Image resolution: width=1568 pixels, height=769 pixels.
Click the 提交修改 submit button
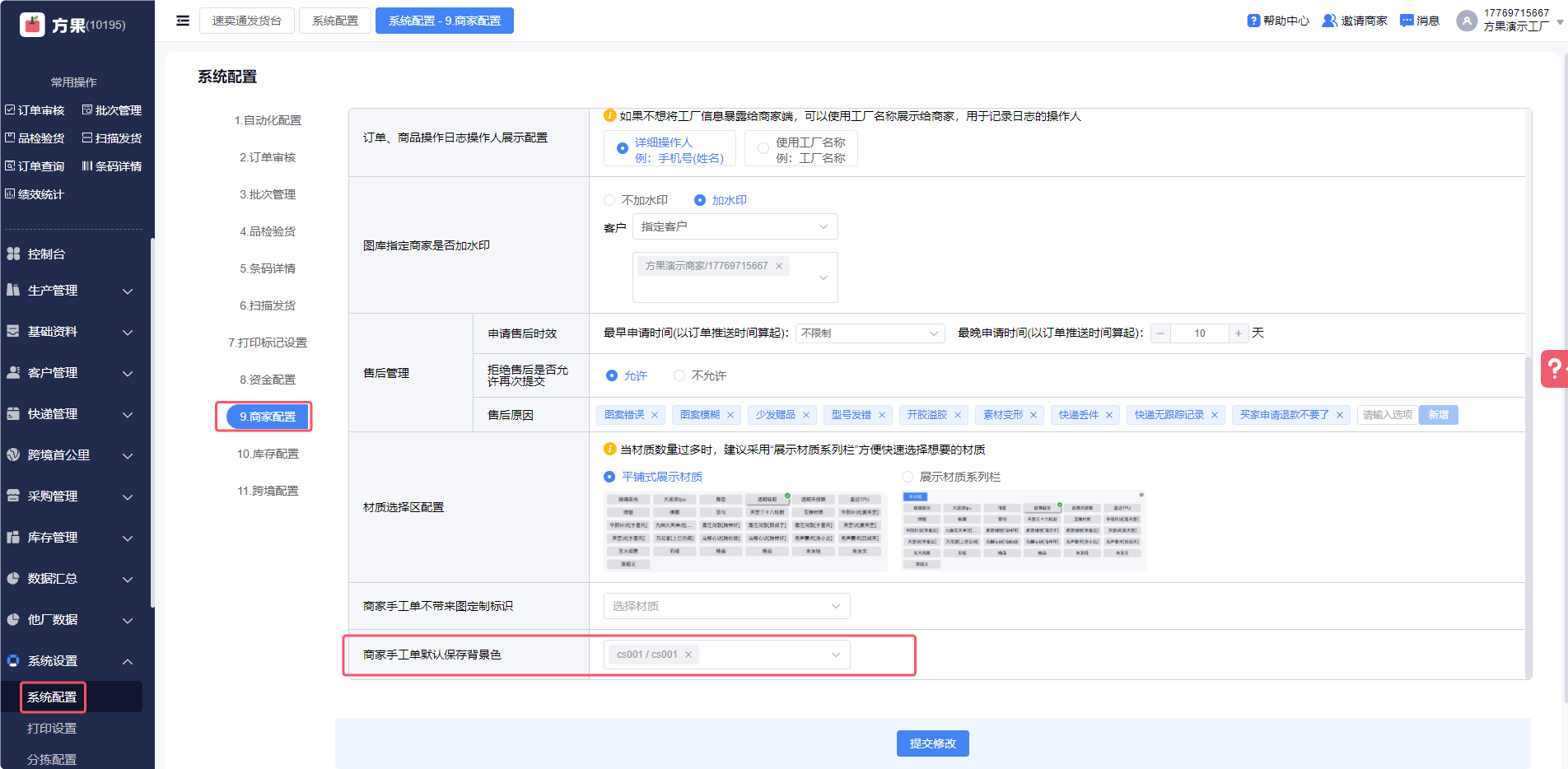(932, 743)
